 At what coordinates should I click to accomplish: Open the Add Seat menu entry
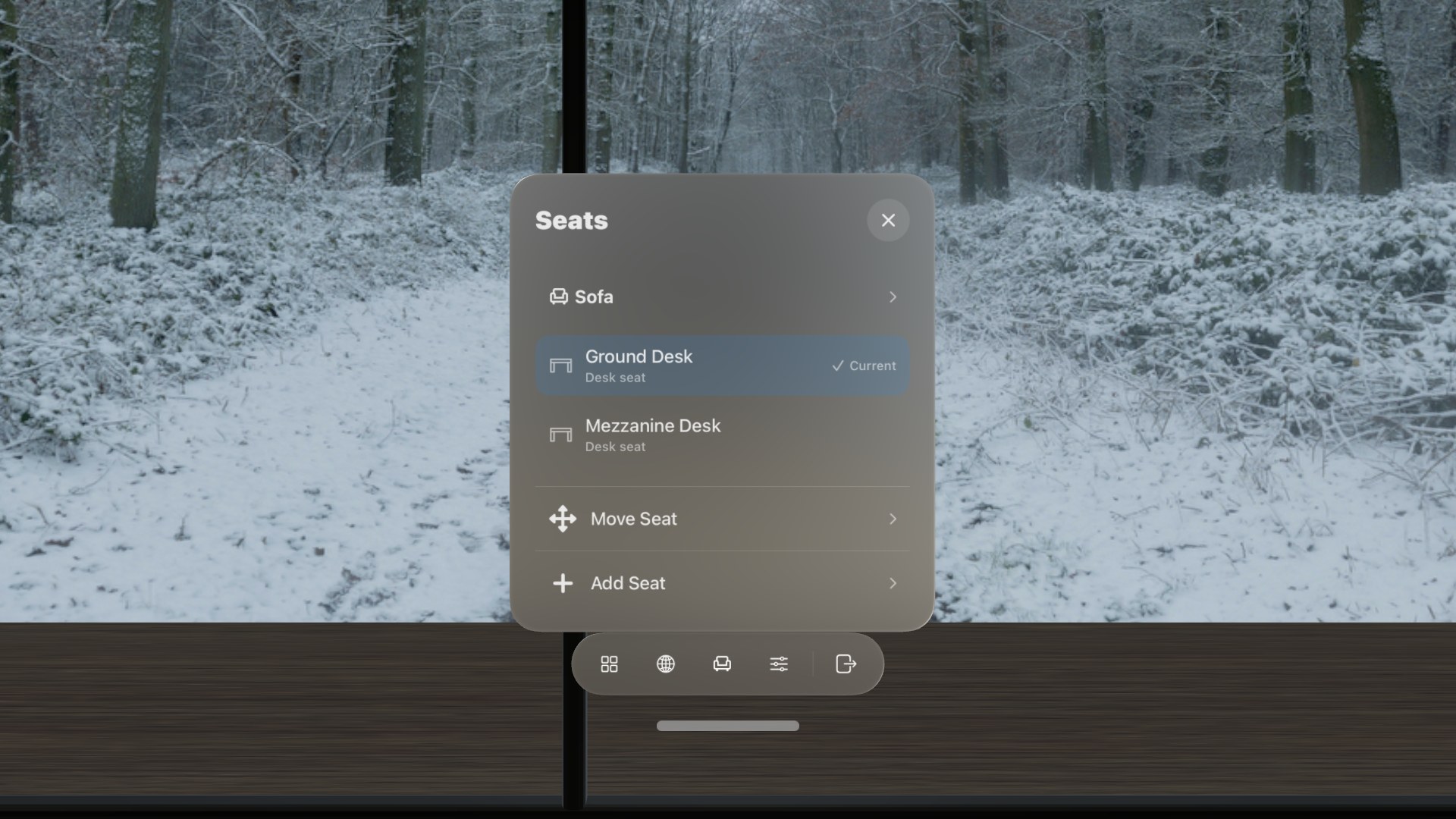click(x=723, y=583)
